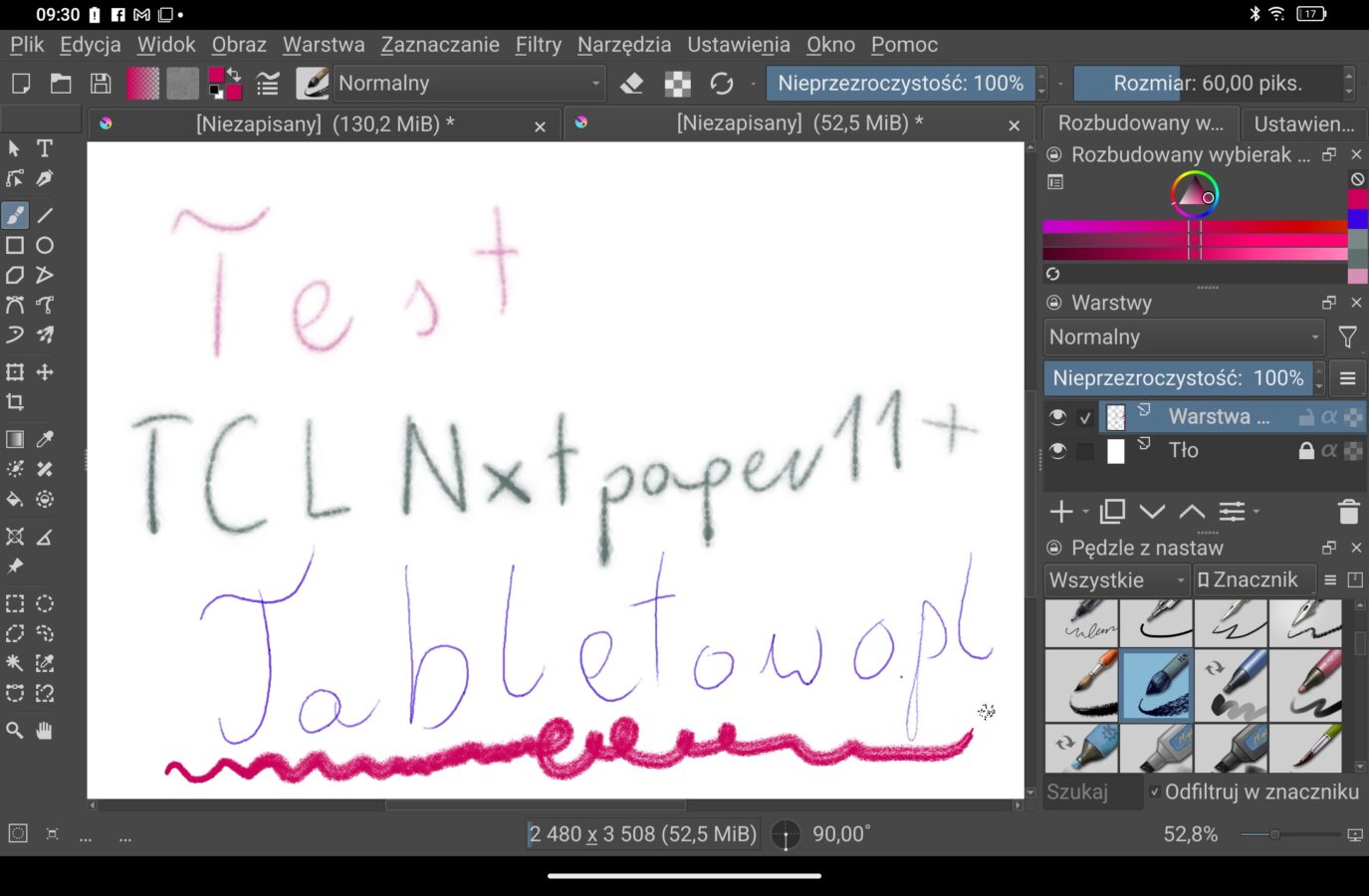This screenshot has height=896, width=1369.
Task: Move the layer down
Action: click(1152, 512)
